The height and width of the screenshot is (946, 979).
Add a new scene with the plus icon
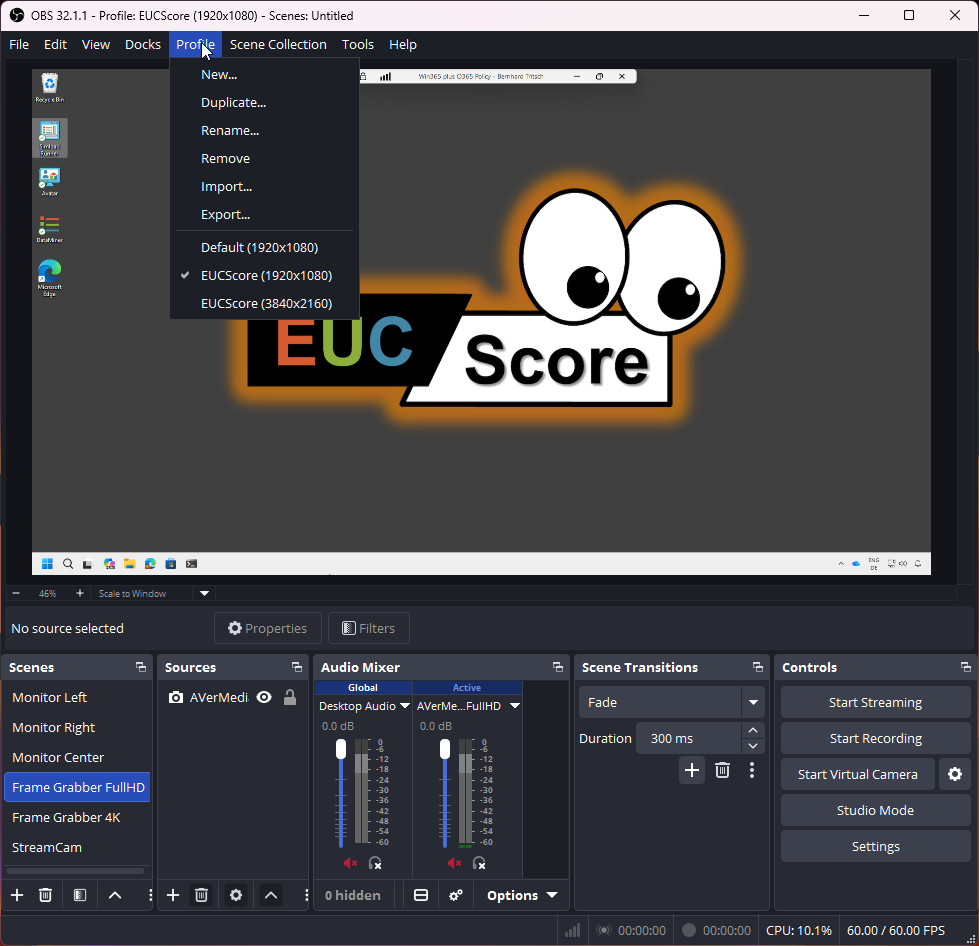pos(16,895)
